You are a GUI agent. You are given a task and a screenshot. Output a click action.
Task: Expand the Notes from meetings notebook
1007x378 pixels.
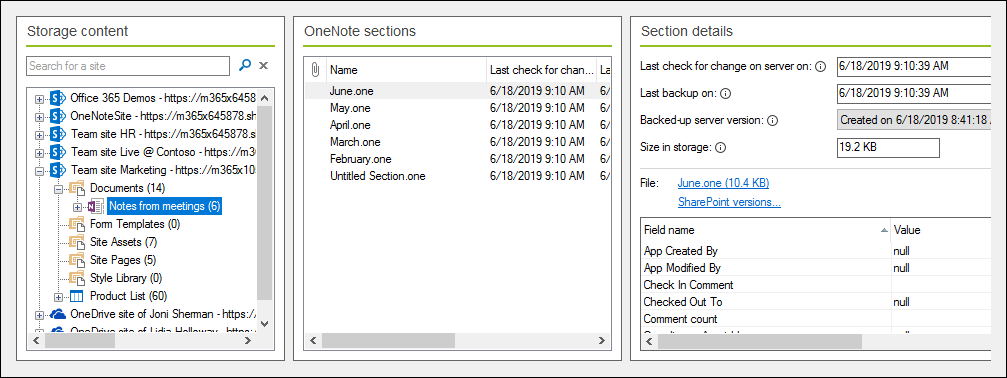click(78, 207)
